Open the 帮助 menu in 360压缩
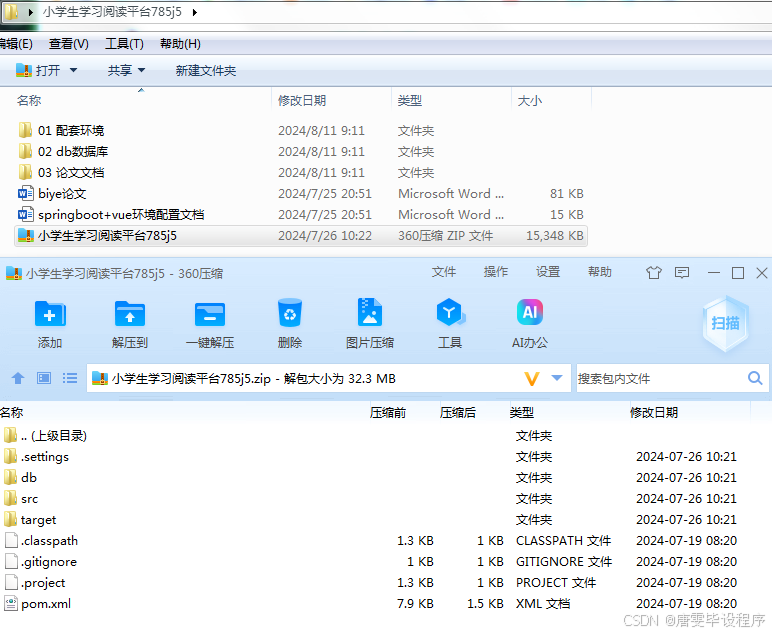 [x=600, y=272]
